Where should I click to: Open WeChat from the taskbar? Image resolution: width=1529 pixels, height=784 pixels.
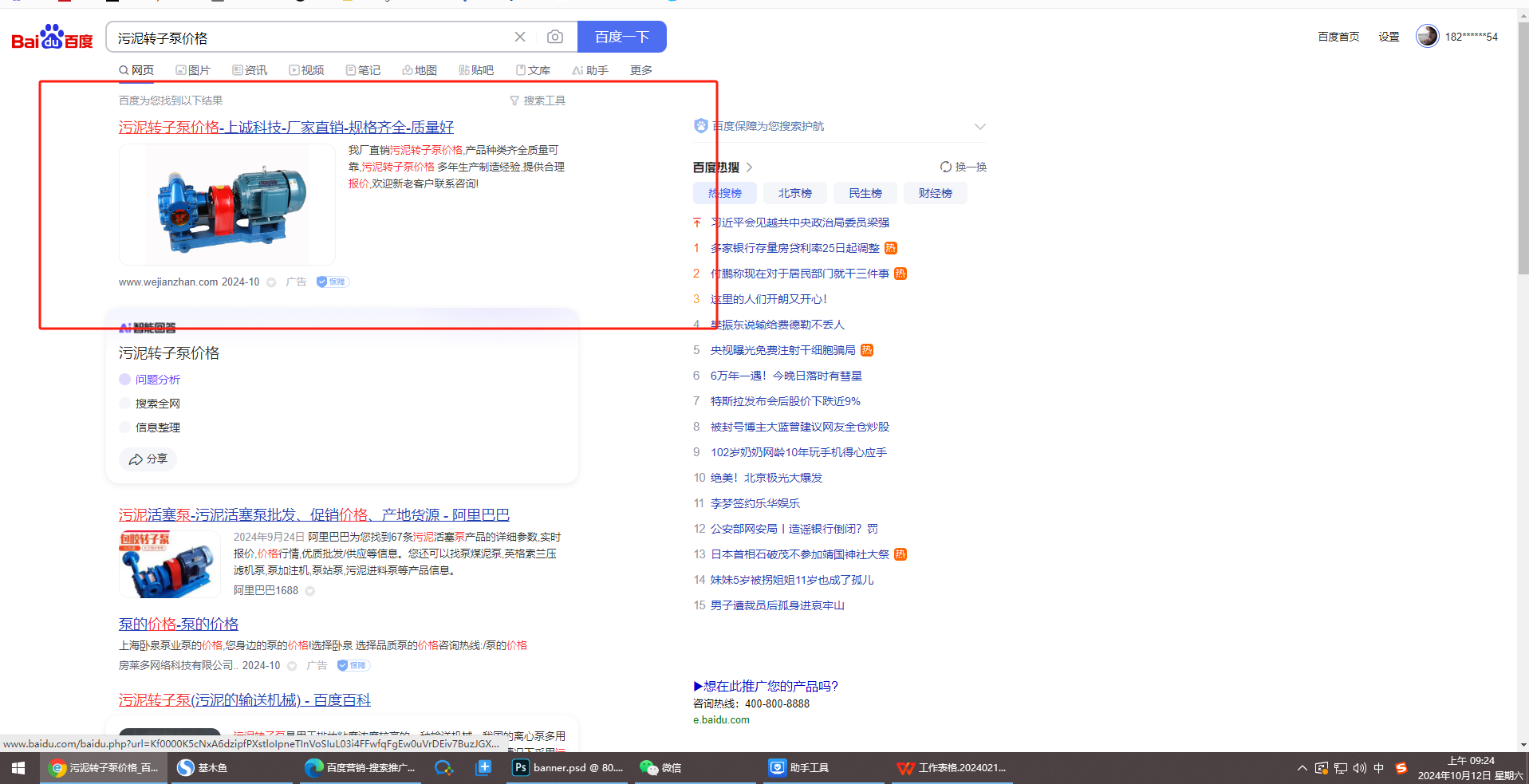(660, 768)
